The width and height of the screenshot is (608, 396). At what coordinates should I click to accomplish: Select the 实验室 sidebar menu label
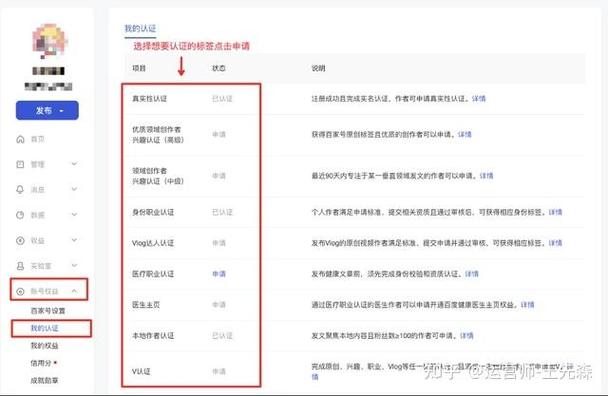[x=41, y=266]
